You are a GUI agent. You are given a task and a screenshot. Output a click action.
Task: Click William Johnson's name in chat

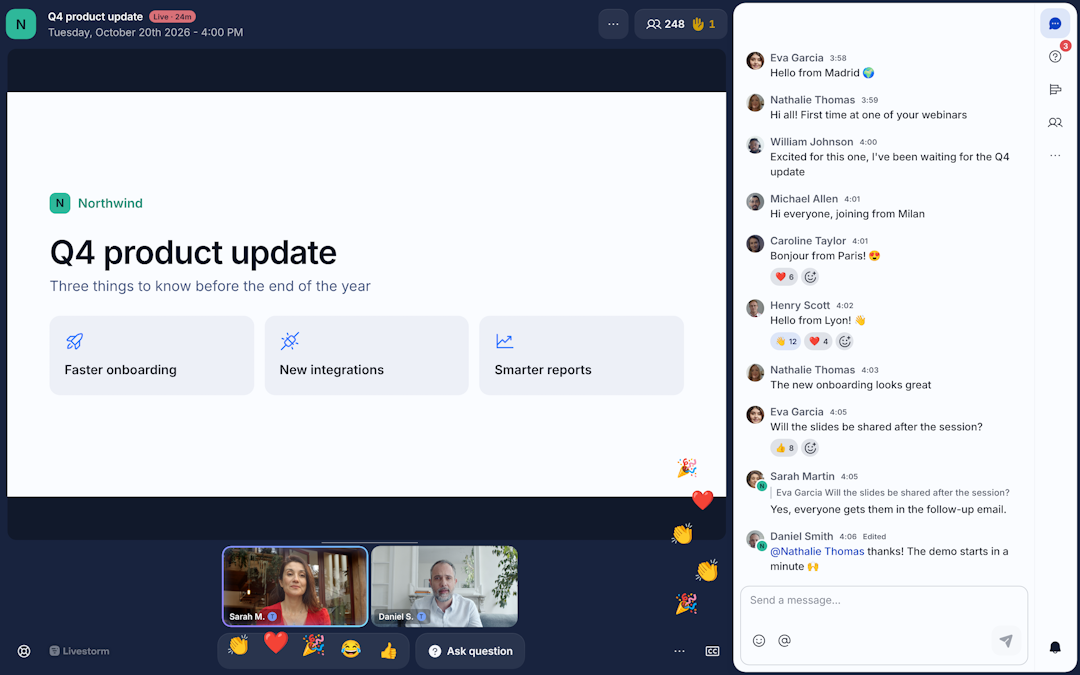[x=811, y=142]
